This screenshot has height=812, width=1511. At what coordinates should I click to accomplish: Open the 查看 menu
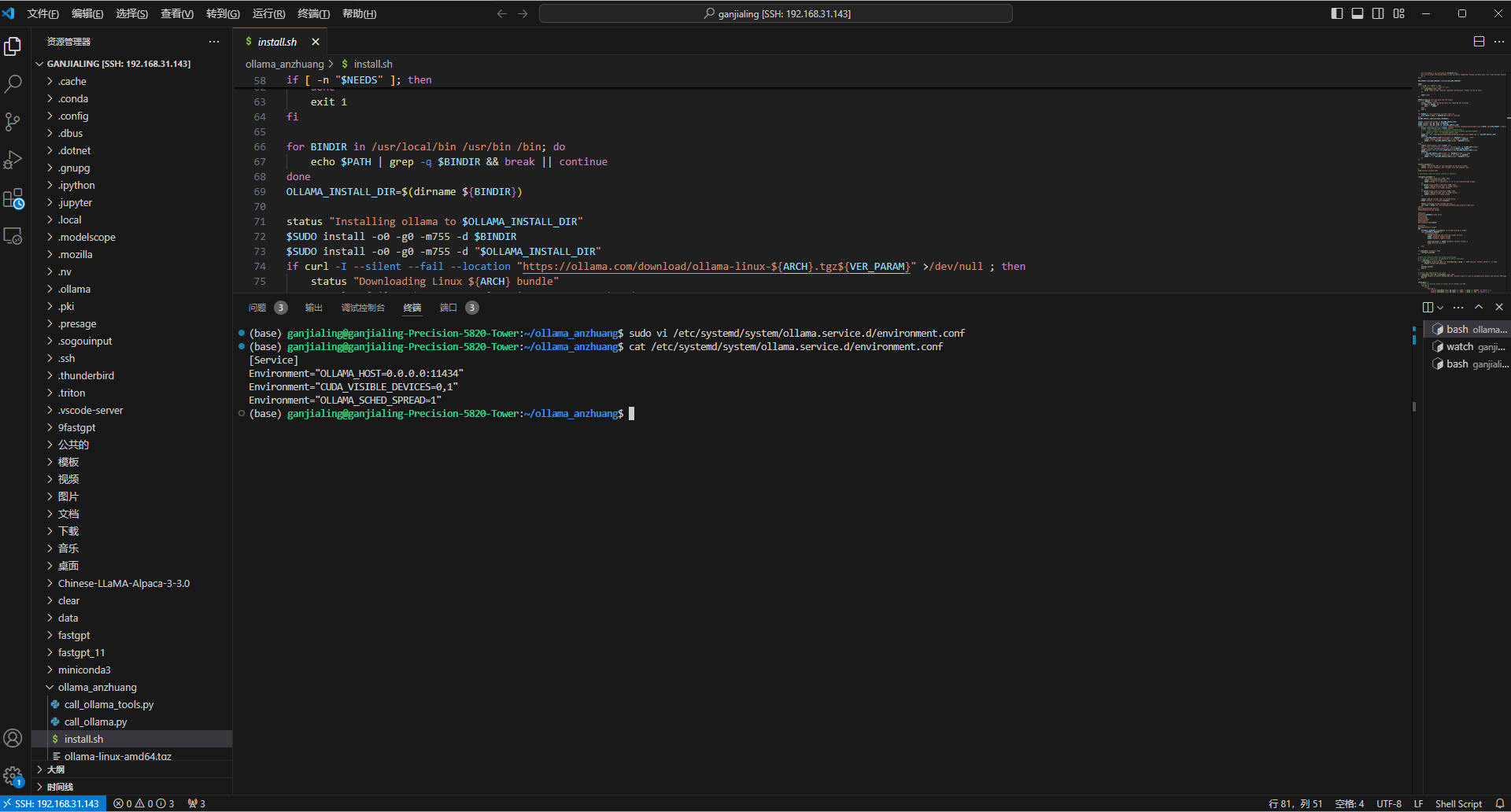point(177,13)
